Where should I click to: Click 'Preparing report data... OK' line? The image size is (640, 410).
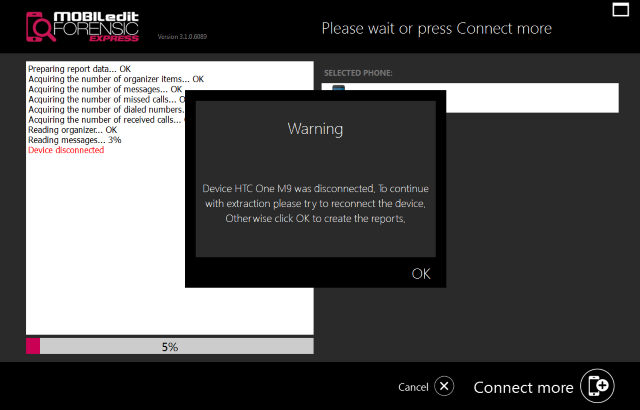pyautogui.click(x=80, y=69)
